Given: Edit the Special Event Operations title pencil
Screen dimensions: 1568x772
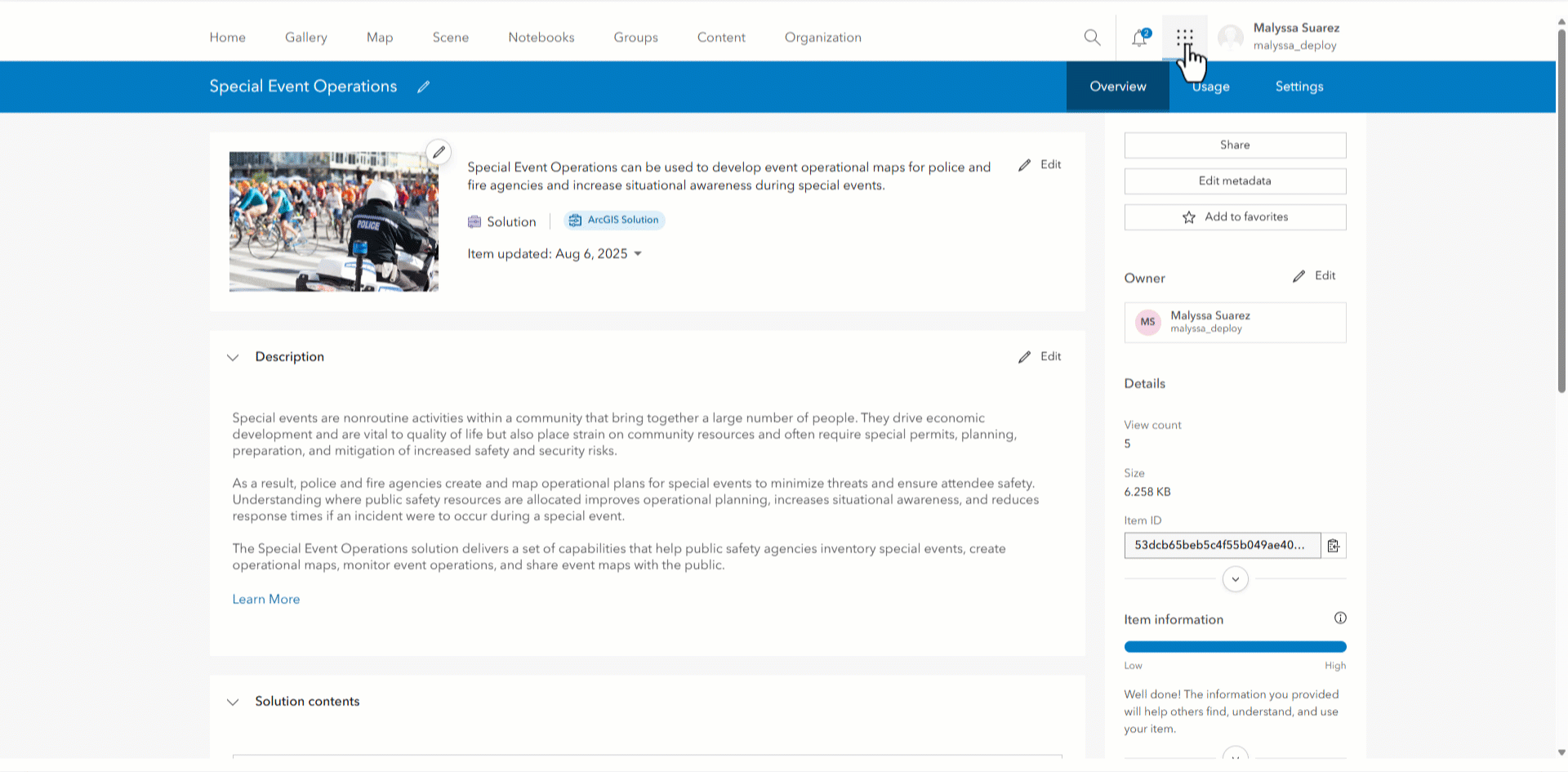Looking at the screenshot, I should coord(423,87).
